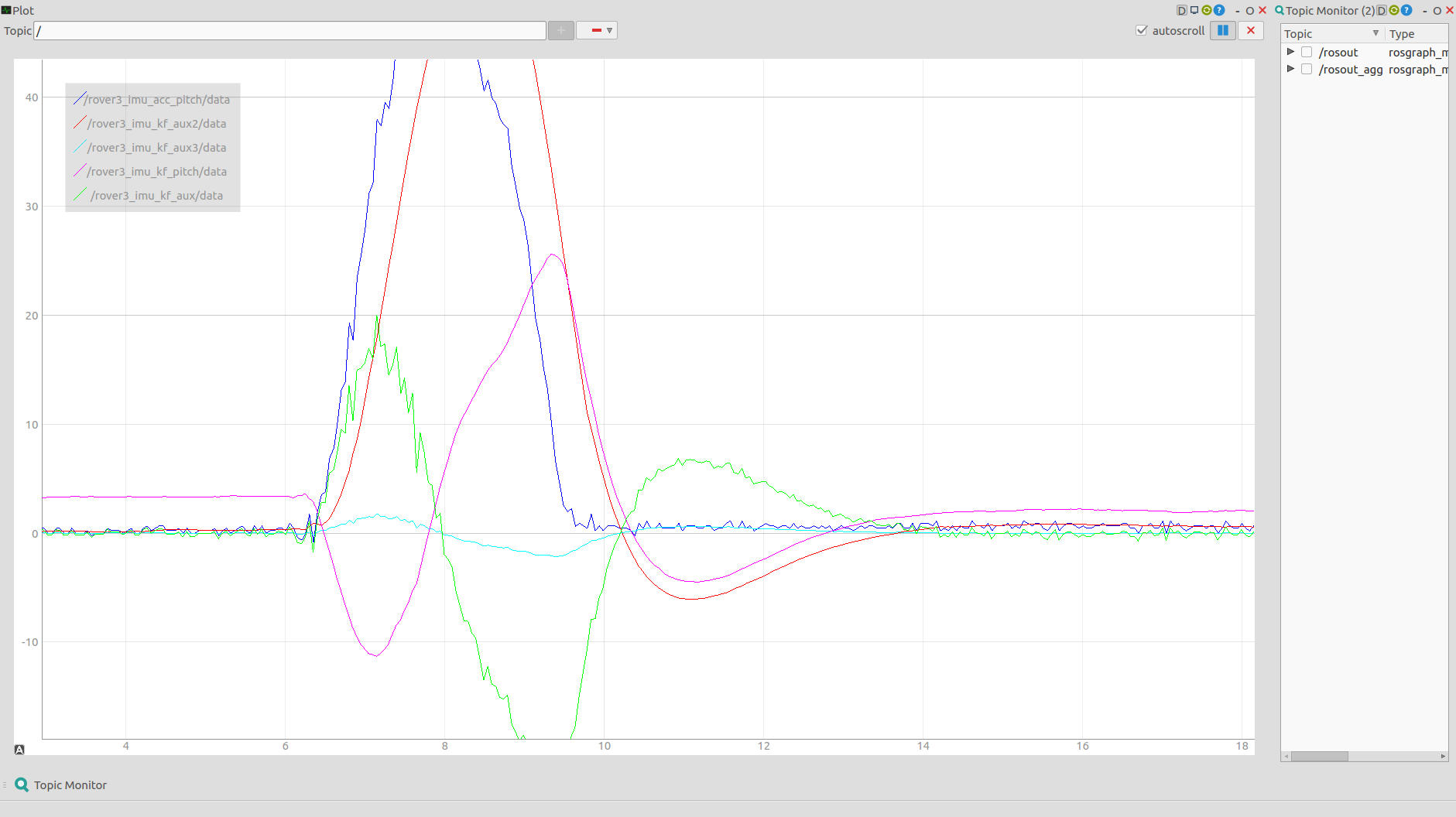
Task: Toggle the autoscroll checkbox
Action: tap(1141, 31)
